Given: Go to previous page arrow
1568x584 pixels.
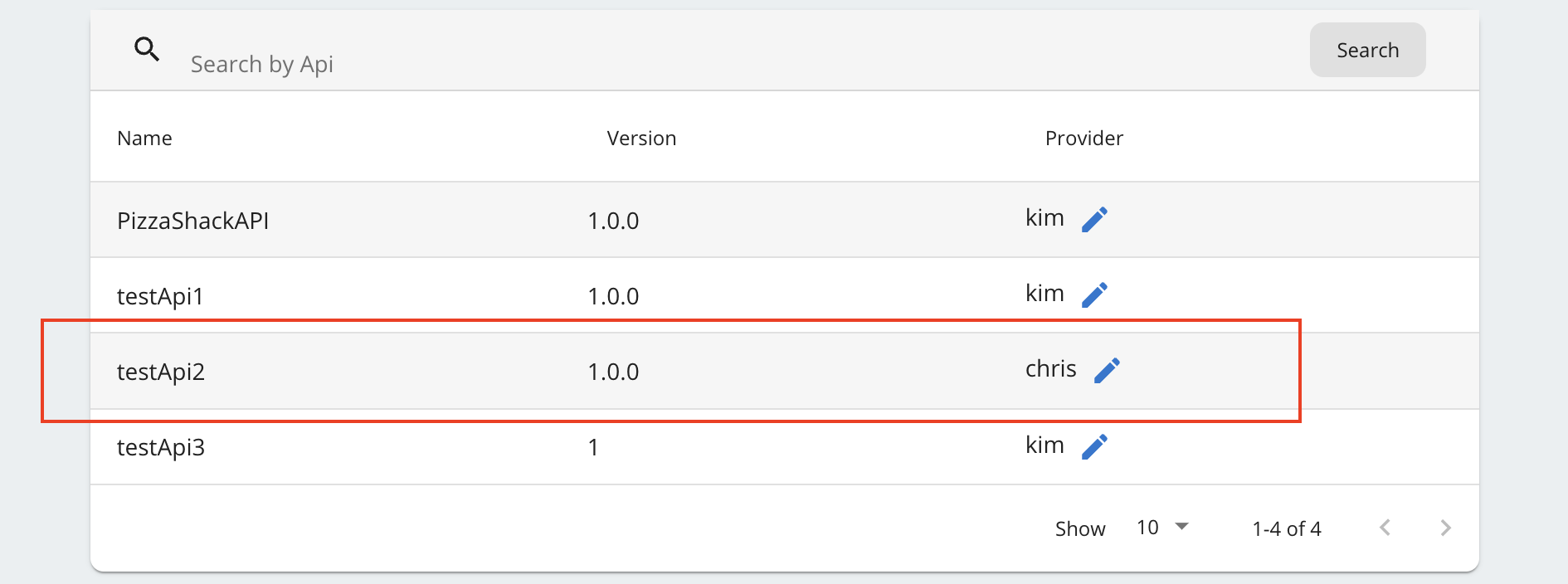Looking at the screenshot, I should pyautogui.click(x=1385, y=528).
